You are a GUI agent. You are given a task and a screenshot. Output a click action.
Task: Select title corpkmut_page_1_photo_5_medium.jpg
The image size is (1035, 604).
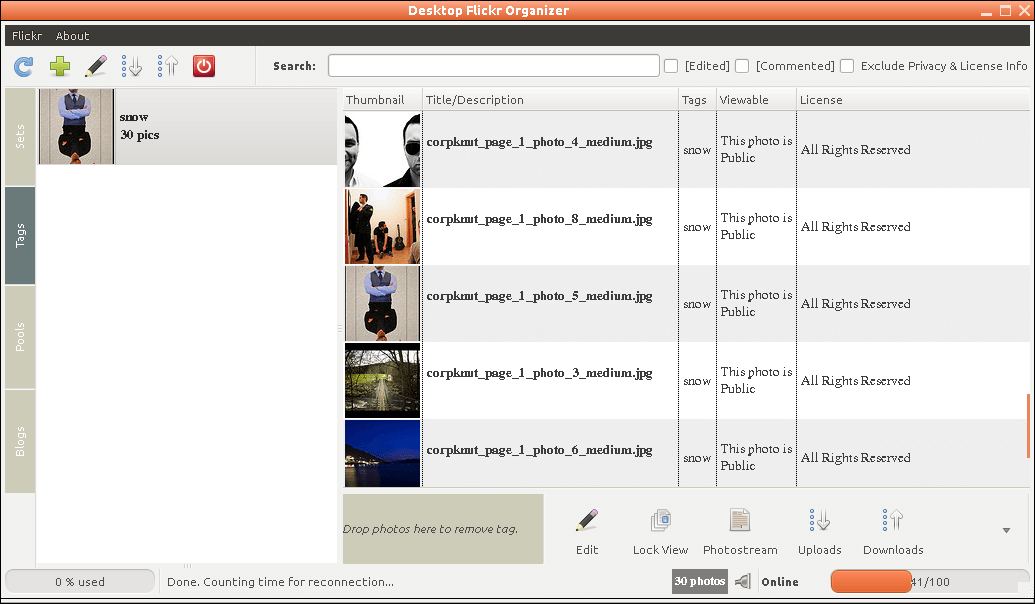tap(539, 296)
